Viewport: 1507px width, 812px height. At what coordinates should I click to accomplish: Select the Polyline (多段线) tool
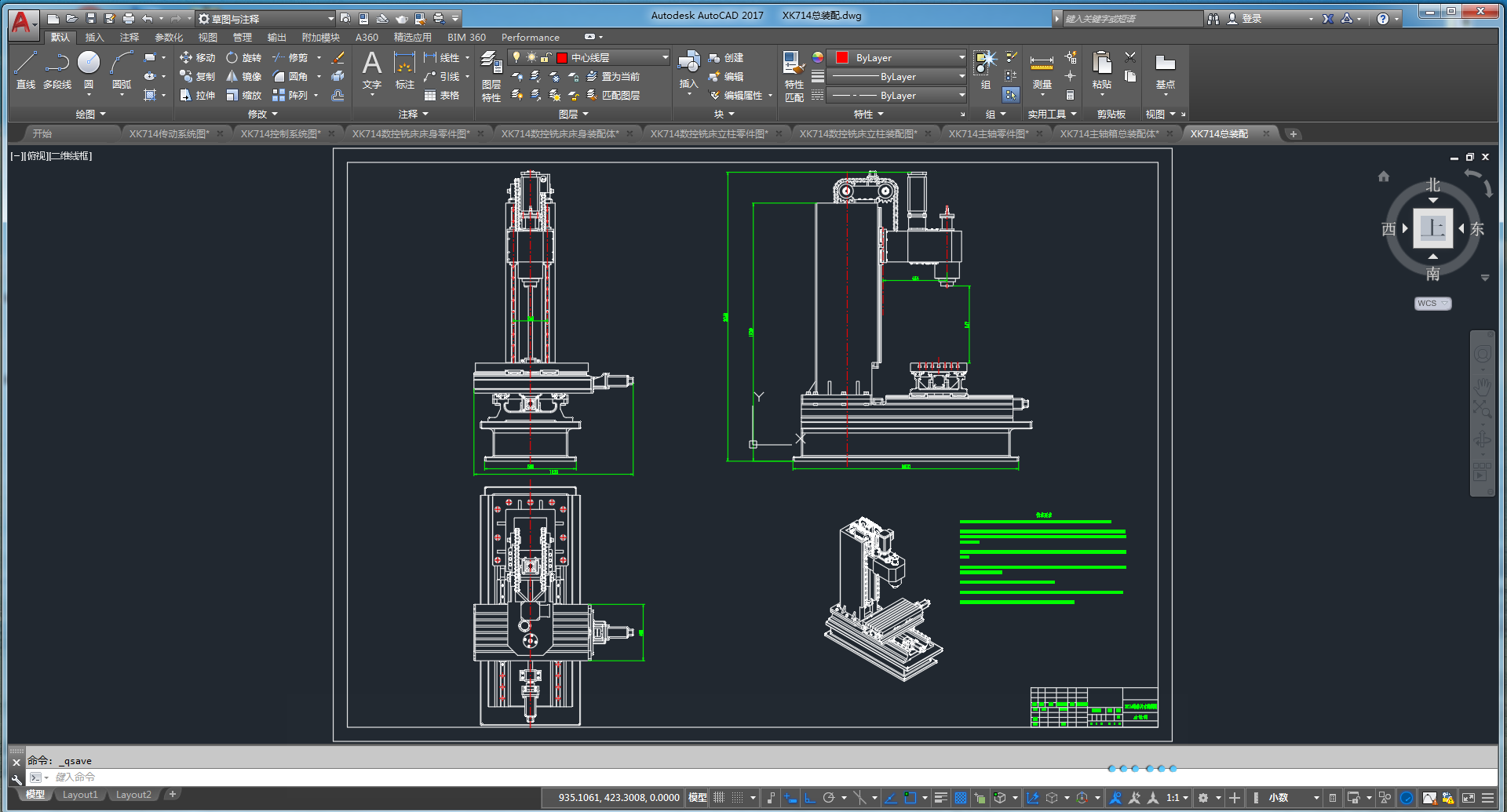[x=57, y=70]
